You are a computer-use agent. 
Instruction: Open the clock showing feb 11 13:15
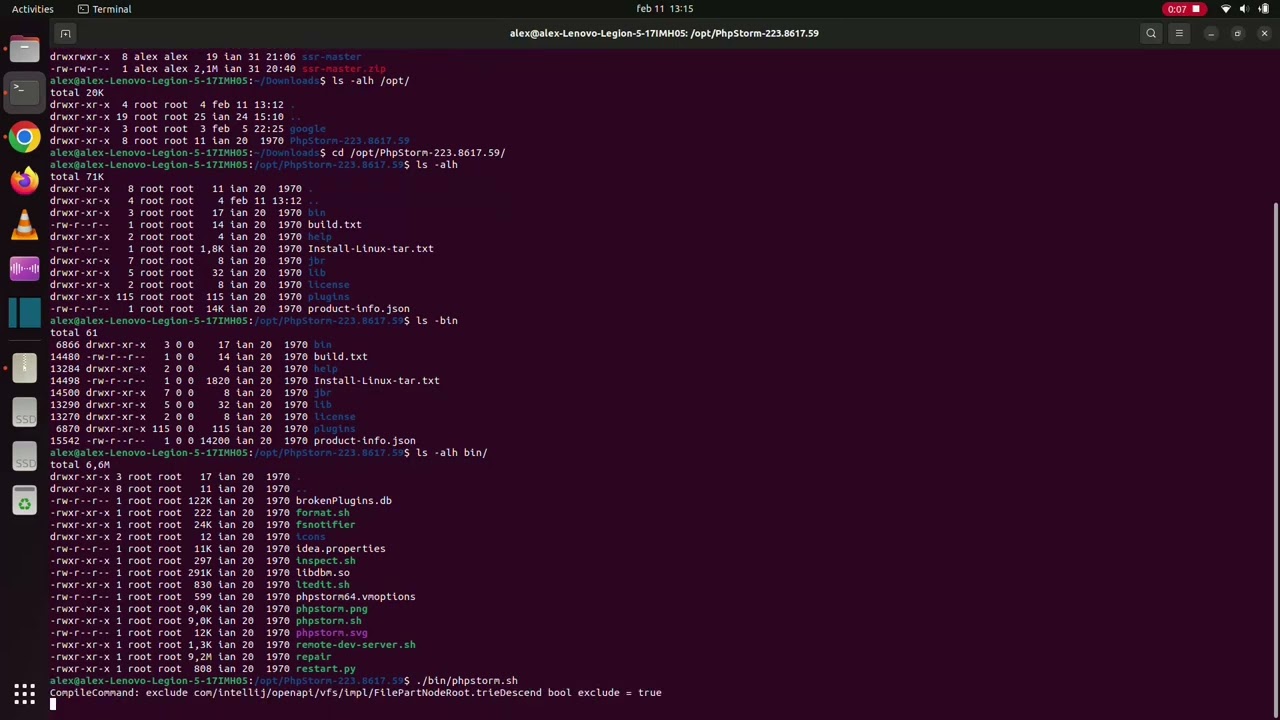pyautogui.click(x=665, y=9)
